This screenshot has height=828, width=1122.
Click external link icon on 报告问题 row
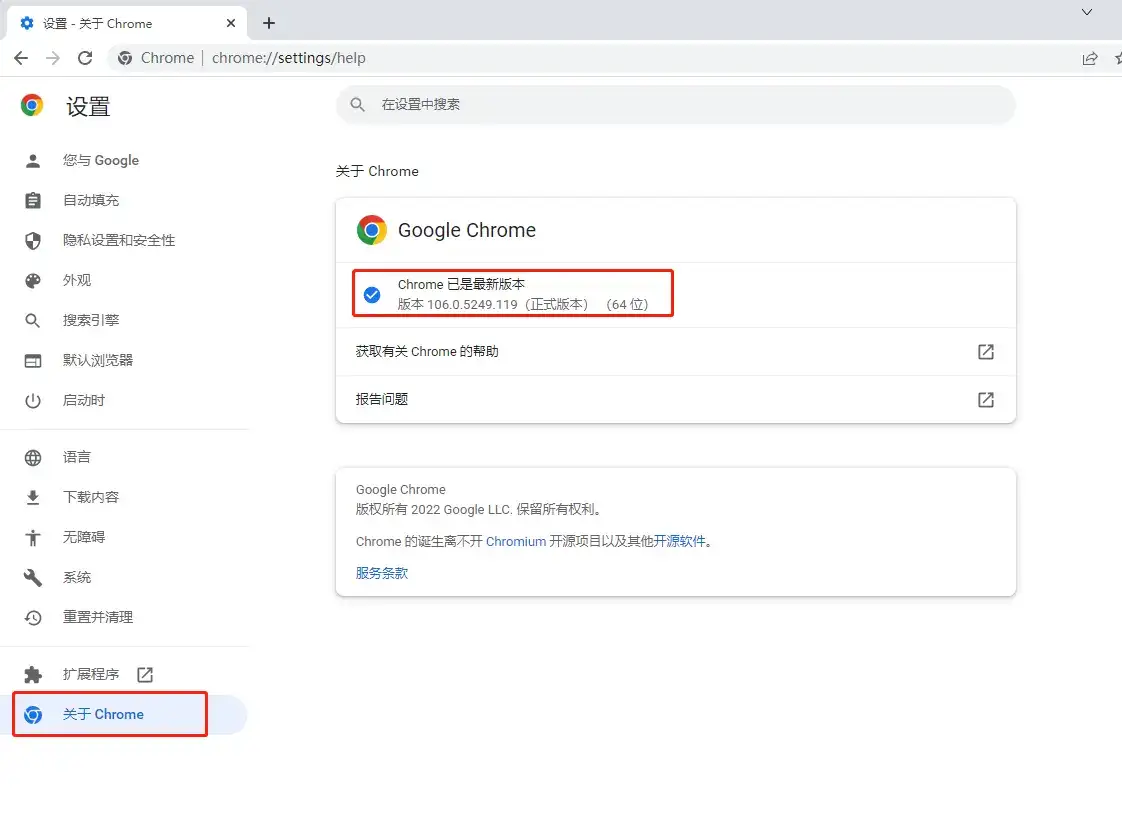[985, 399]
